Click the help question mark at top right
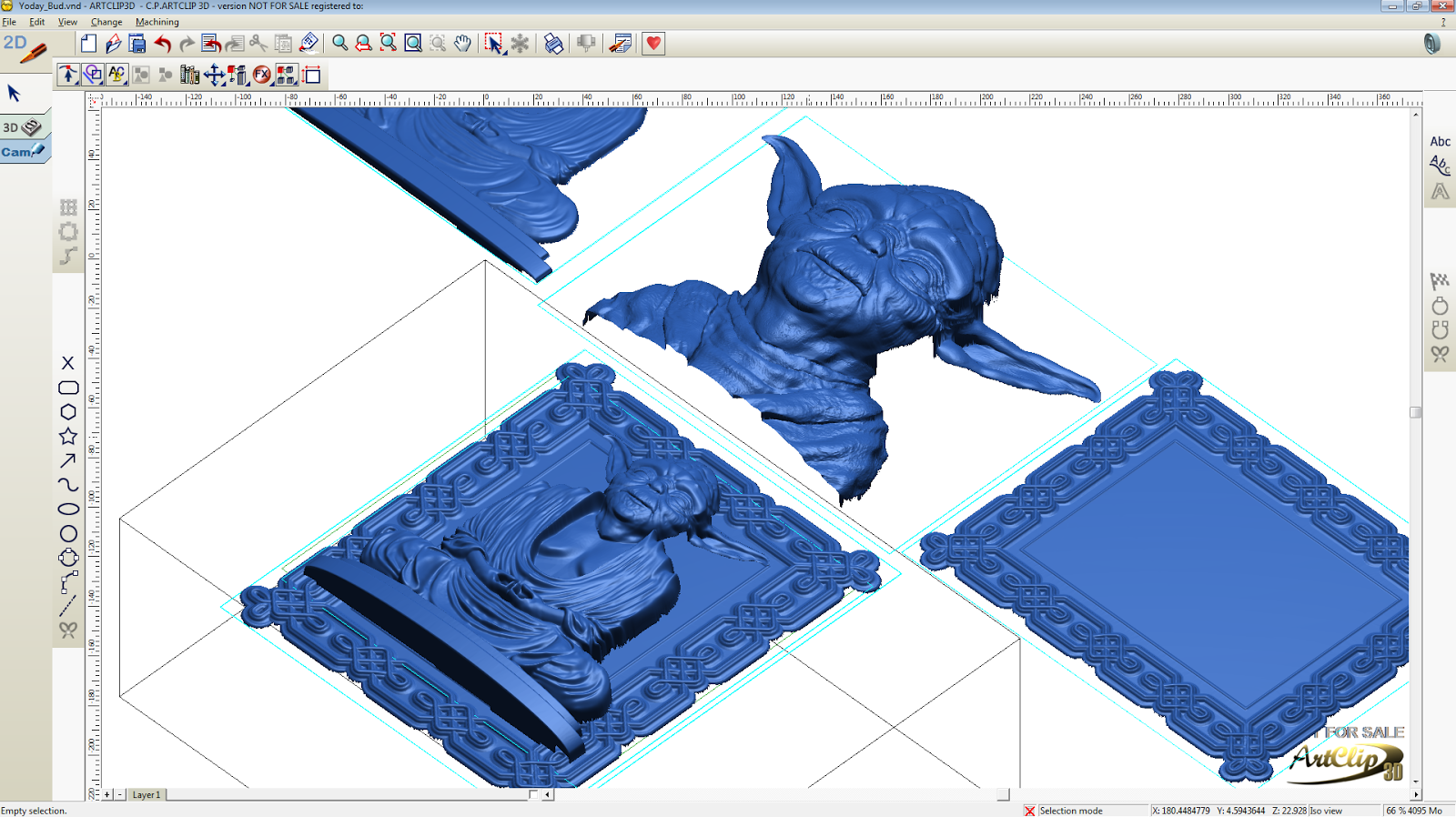 pyautogui.click(x=1443, y=22)
